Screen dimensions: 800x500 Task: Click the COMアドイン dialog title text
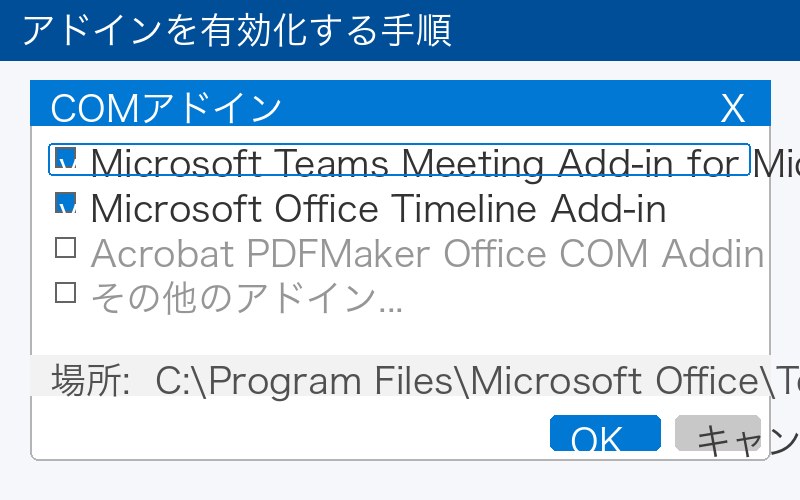[166, 107]
